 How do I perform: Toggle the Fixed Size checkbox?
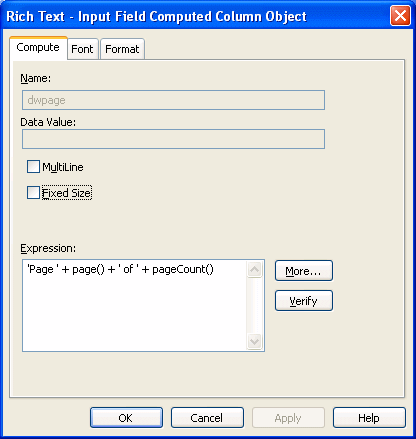33,193
